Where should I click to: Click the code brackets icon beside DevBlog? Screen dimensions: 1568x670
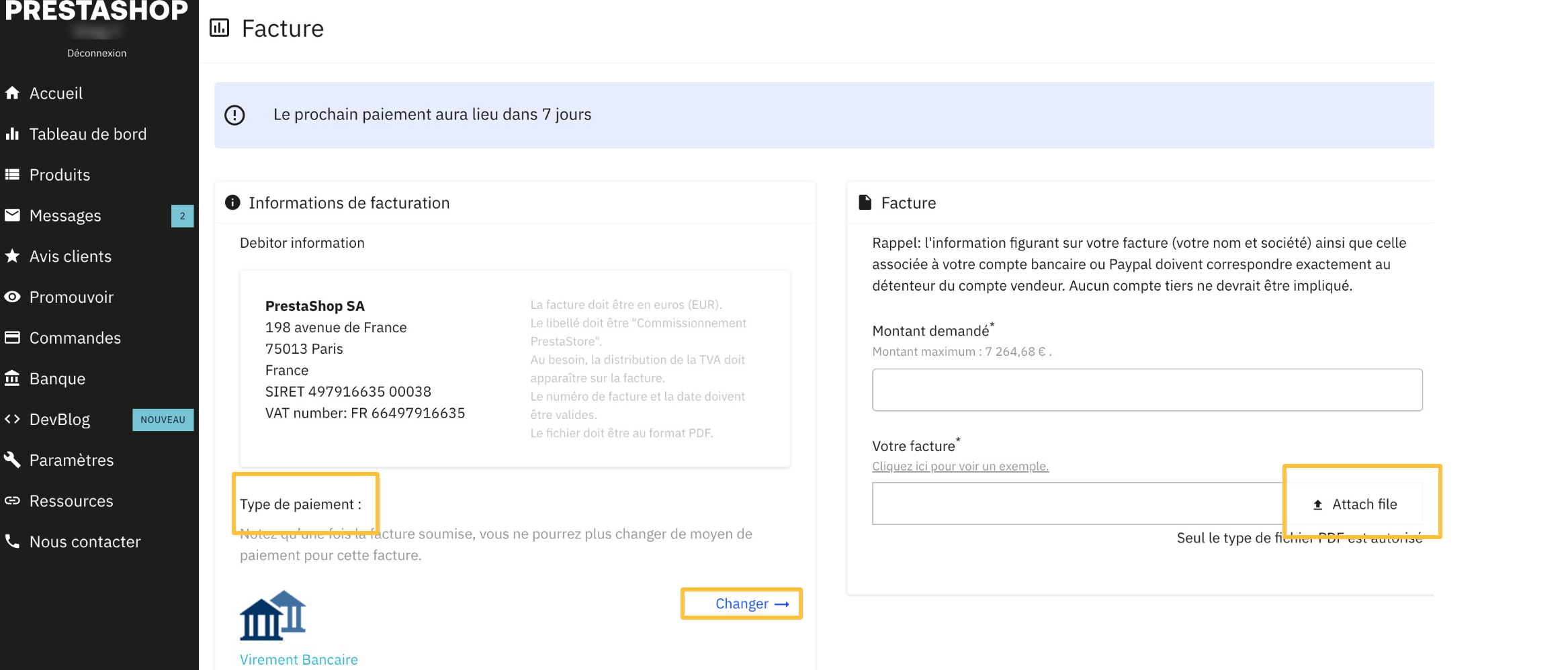pos(12,419)
